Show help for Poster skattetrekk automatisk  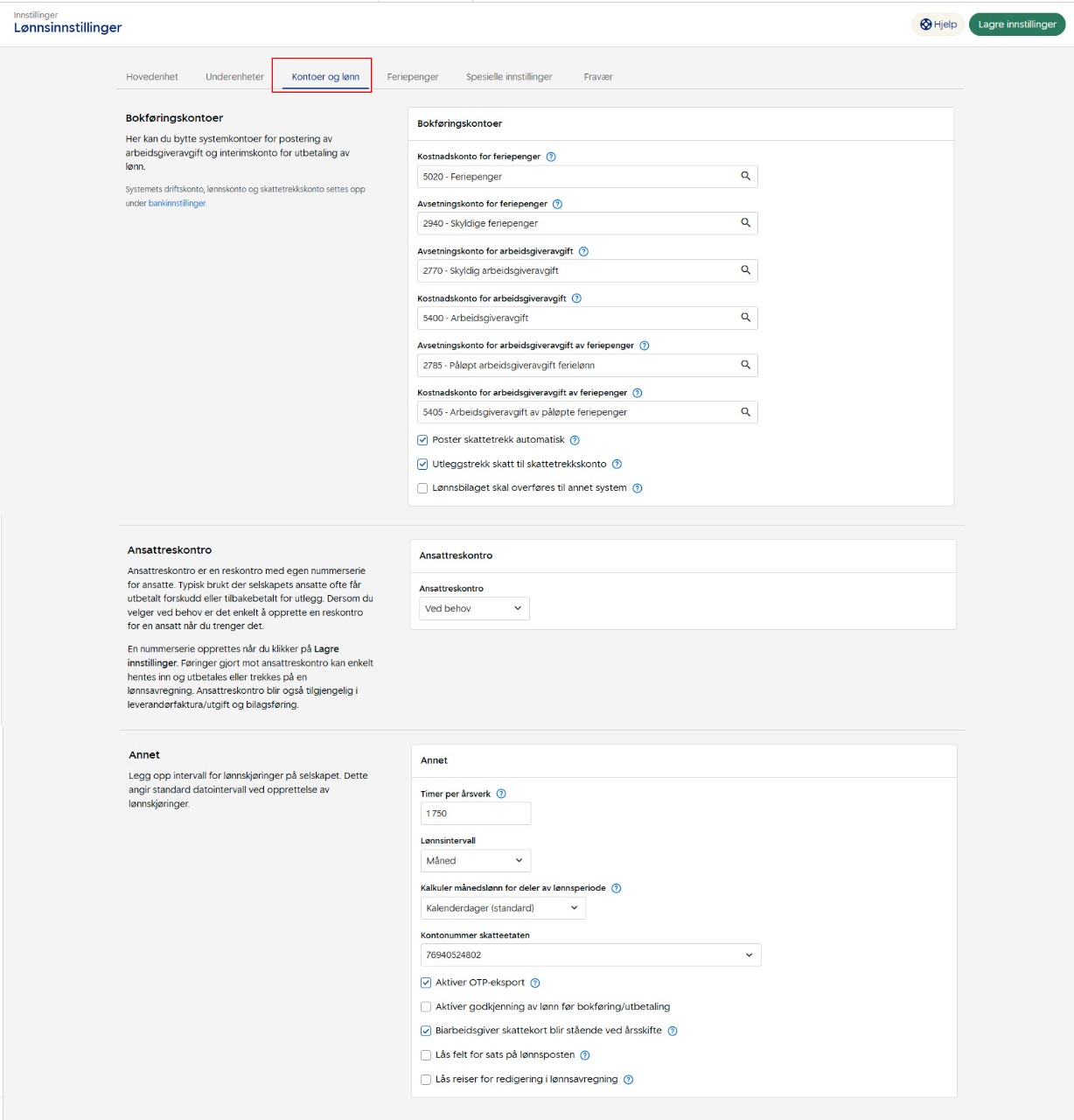(575, 440)
